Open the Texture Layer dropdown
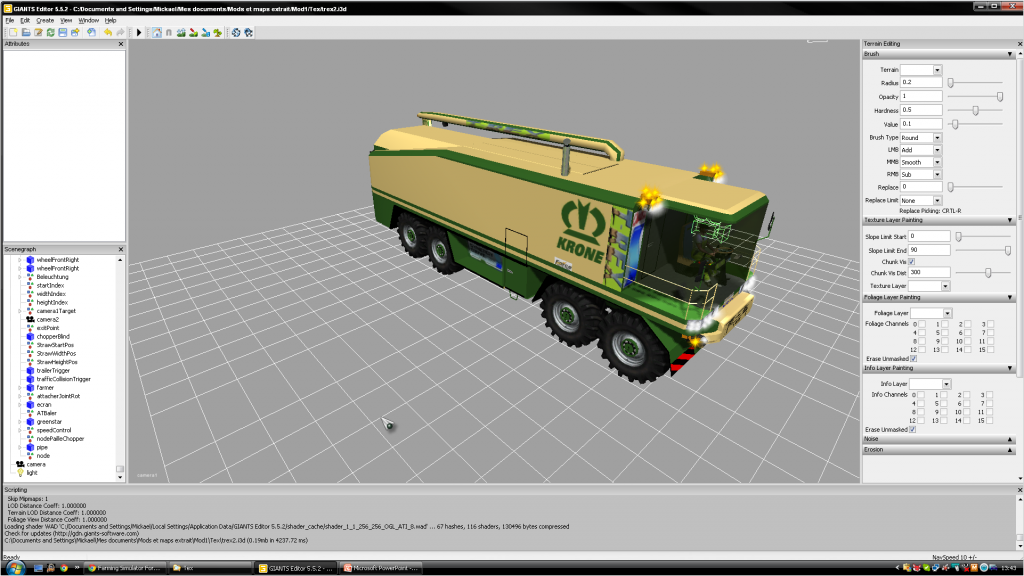1024x576 pixels. coord(945,286)
